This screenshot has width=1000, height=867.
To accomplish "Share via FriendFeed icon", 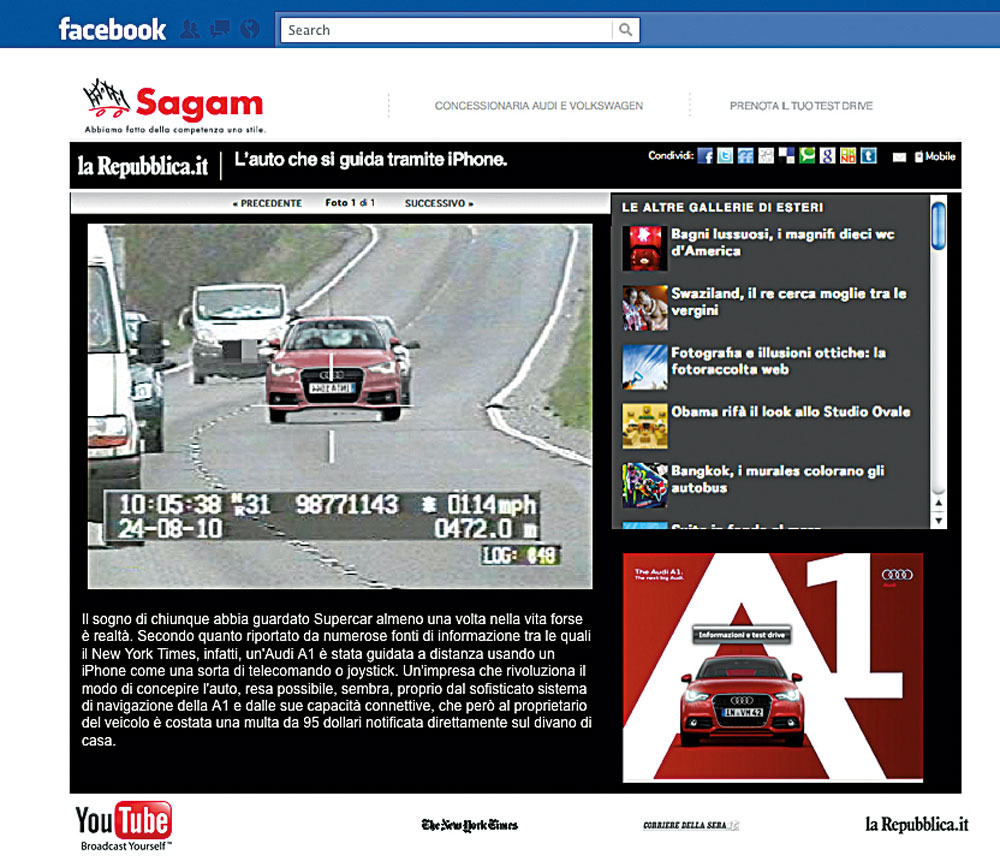I will pyautogui.click(x=746, y=156).
